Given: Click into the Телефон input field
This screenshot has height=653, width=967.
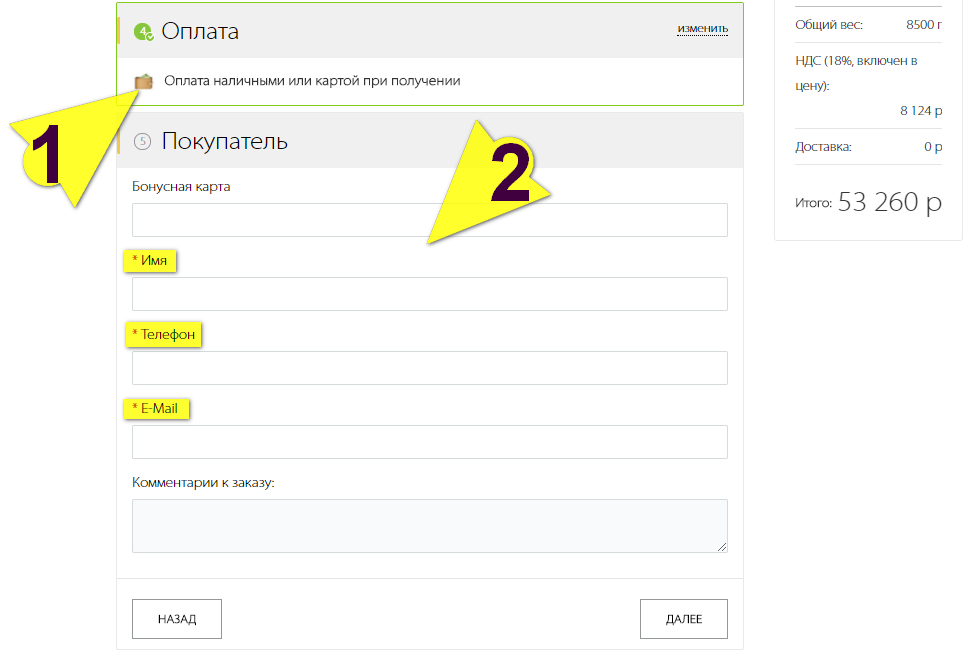Looking at the screenshot, I should pos(430,368).
